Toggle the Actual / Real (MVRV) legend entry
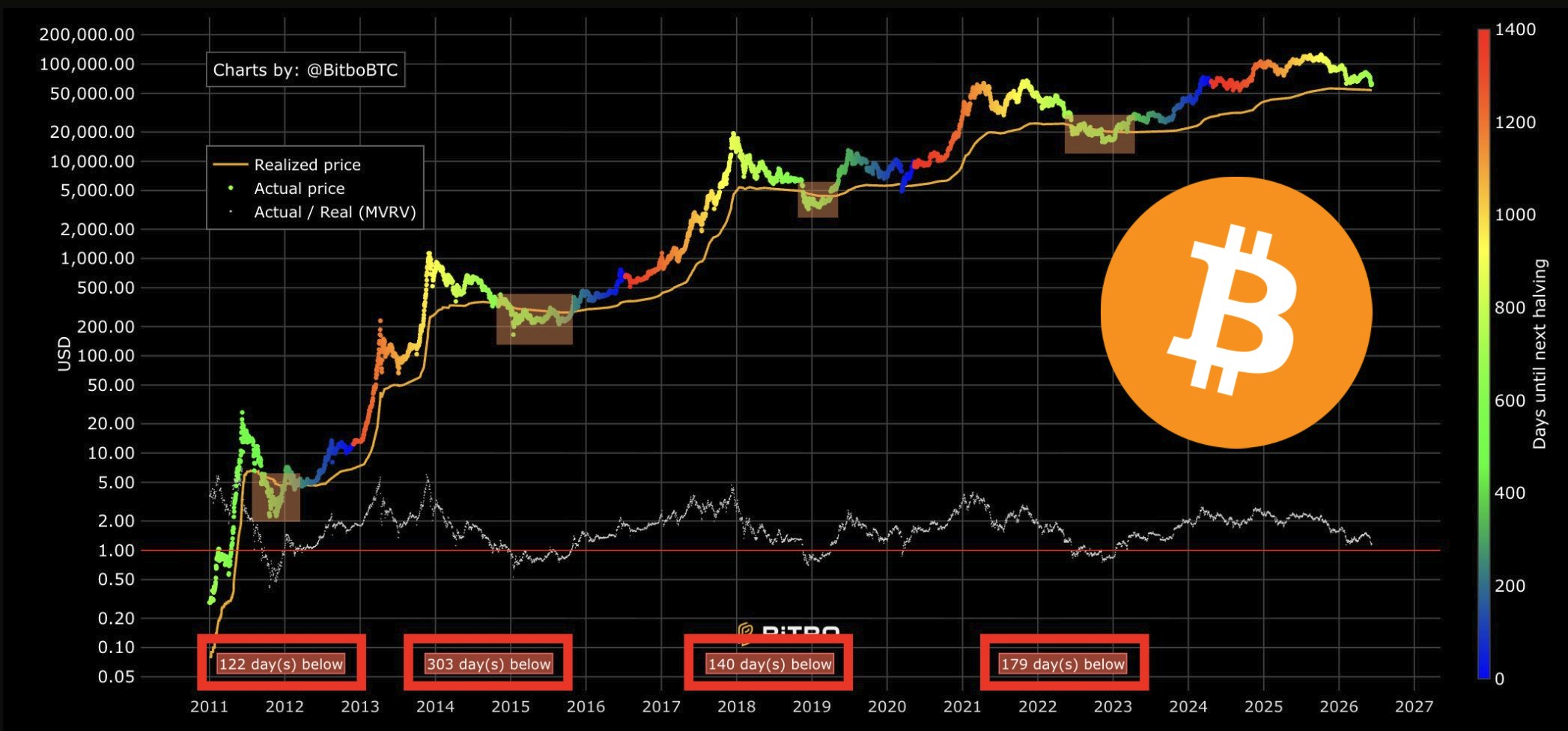Viewport: 1568px width, 731px height. [x=335, y=212]
